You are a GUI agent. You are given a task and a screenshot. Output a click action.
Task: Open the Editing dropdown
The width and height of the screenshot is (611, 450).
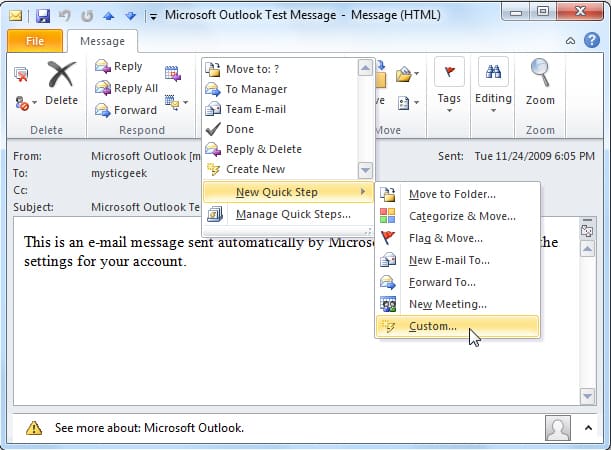pos(493,104)
